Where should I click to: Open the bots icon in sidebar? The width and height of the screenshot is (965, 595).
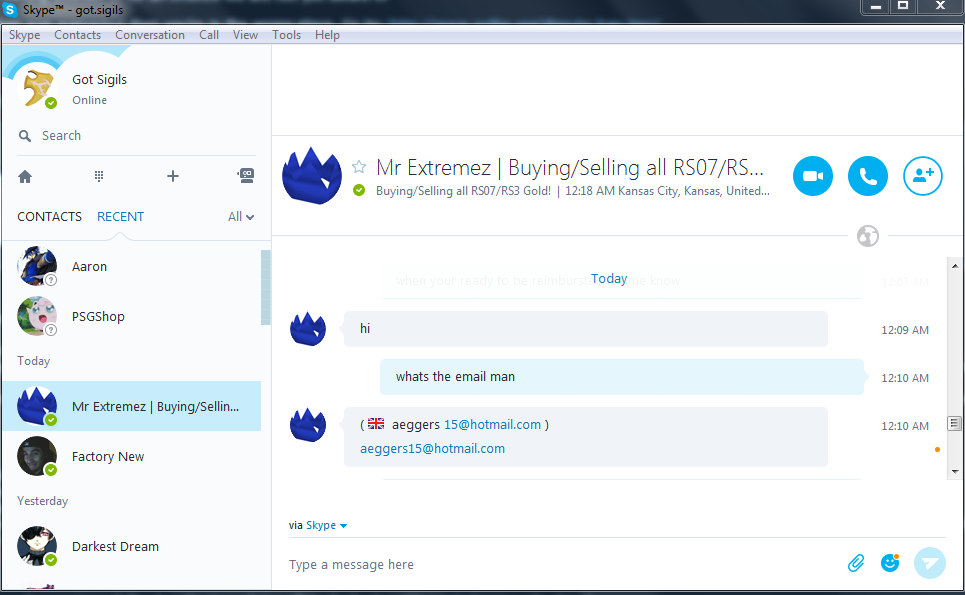(246, 176)
